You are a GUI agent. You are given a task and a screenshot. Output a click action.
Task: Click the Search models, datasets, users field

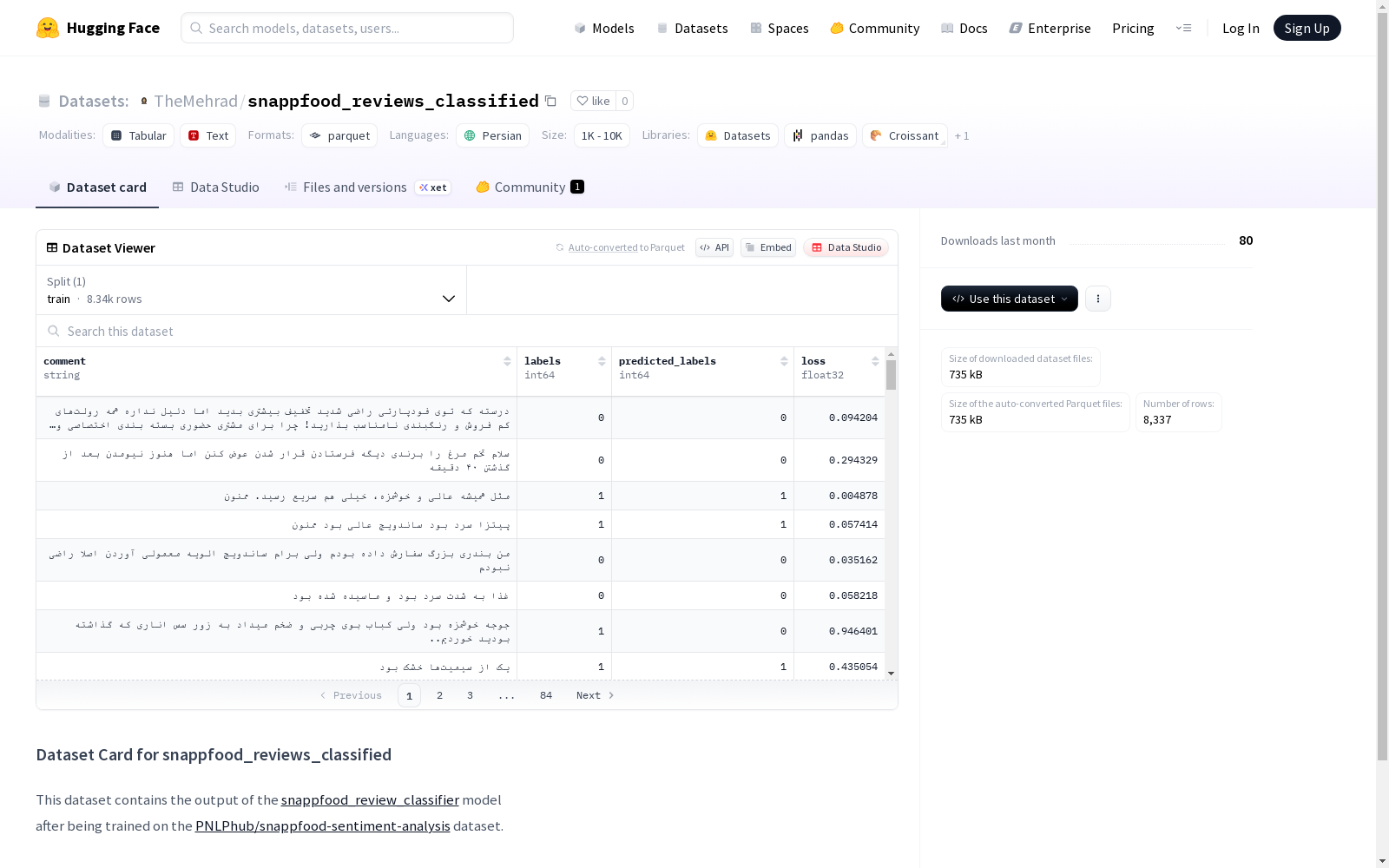[x=347, y=28]
